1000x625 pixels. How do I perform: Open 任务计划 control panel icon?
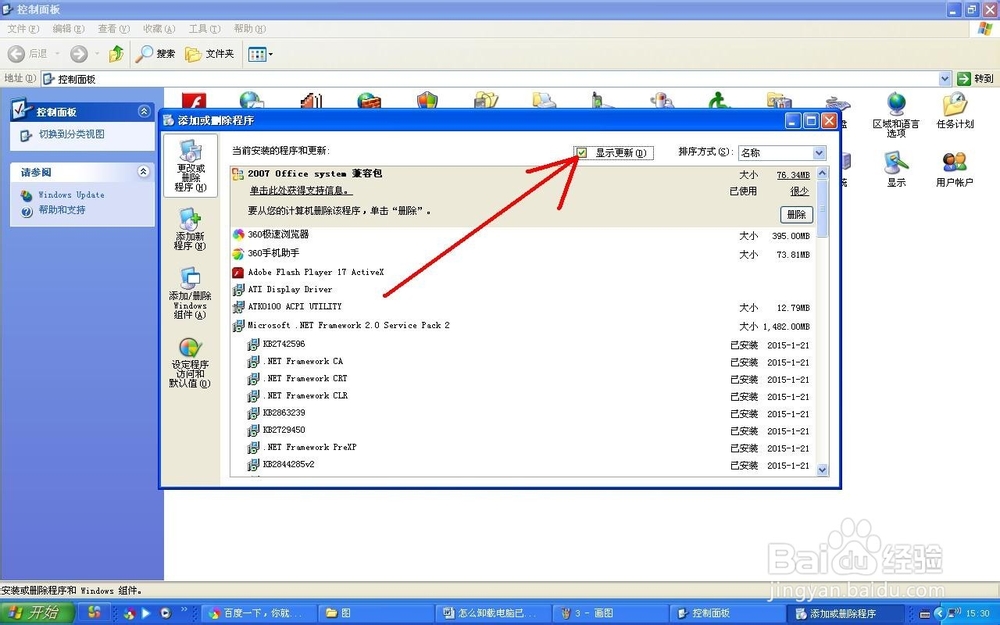(955, 110)
